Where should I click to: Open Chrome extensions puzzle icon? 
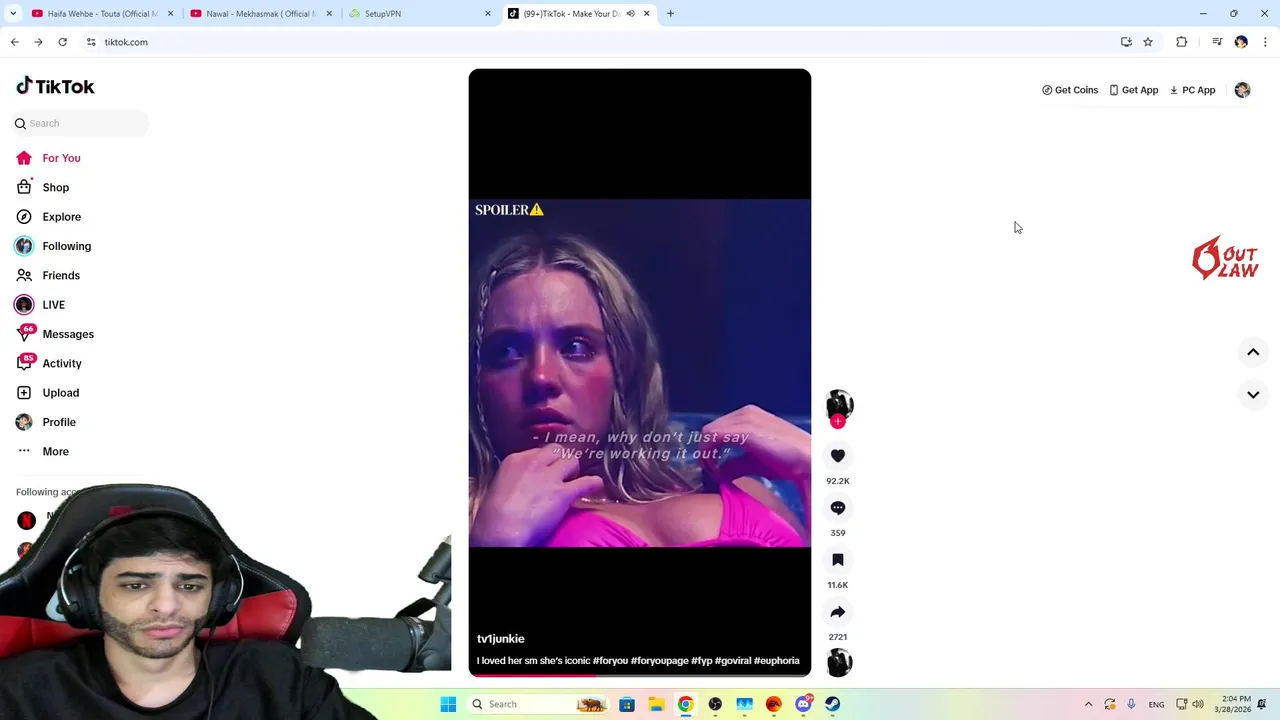pyautogui.click(x=1182, y=42)
